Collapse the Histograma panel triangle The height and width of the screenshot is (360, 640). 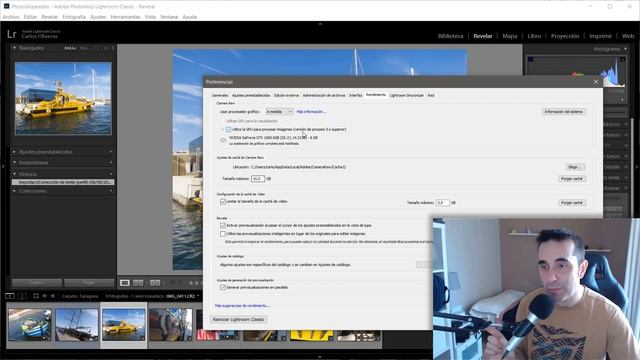(625, 49)
